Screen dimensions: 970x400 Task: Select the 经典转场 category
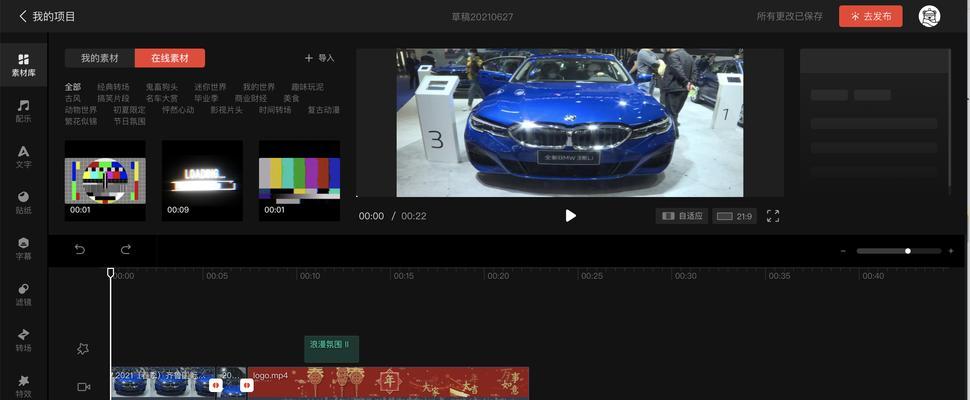pyautogui.click(x=113, y=87)
